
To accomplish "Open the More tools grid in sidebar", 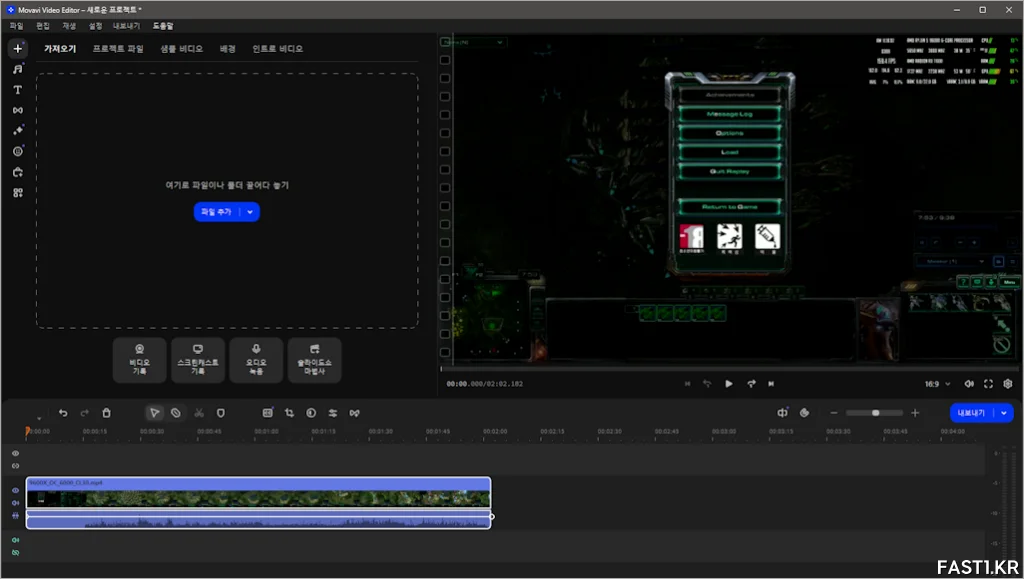I will (18, 193).
